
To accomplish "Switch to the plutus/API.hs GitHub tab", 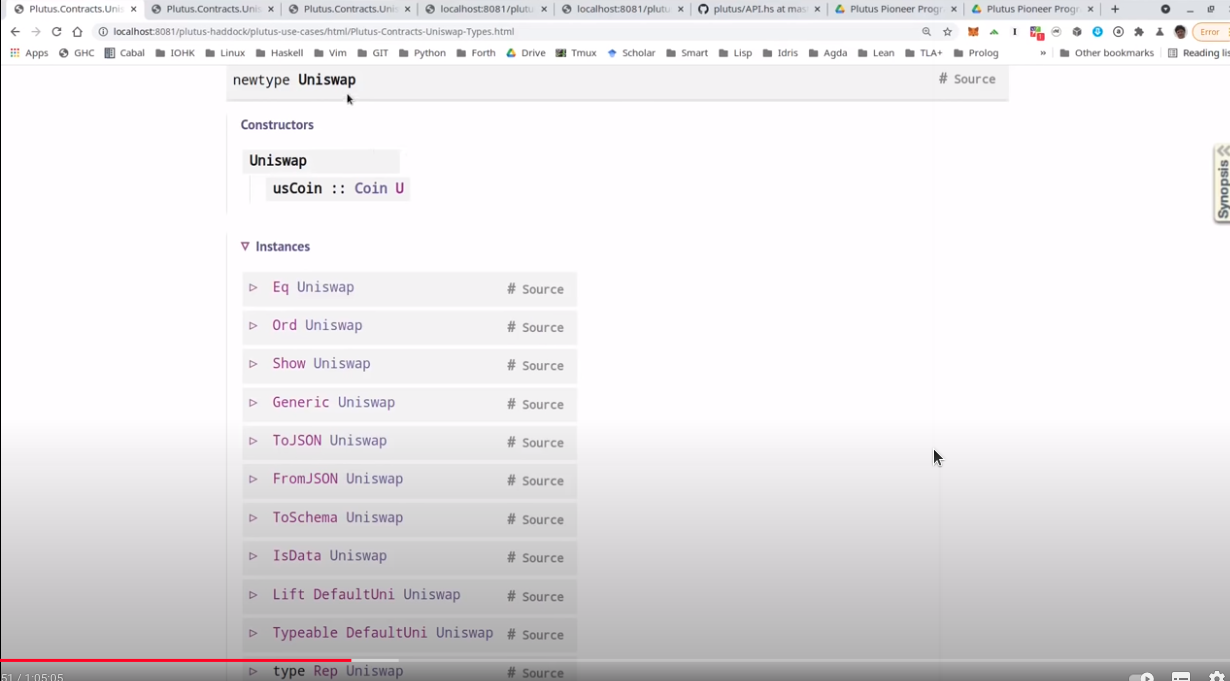I will pos(753,9).
